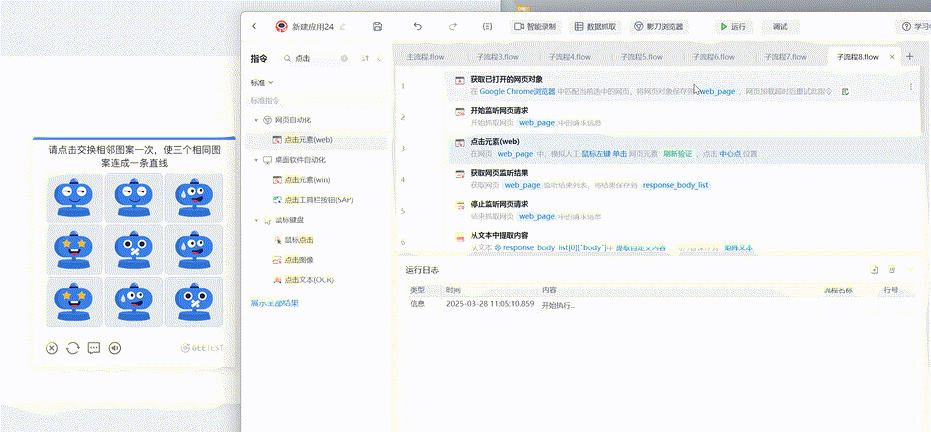Click the captcha refresh icon
Screen dimensions: 931x432
click(x=73, y=348)
